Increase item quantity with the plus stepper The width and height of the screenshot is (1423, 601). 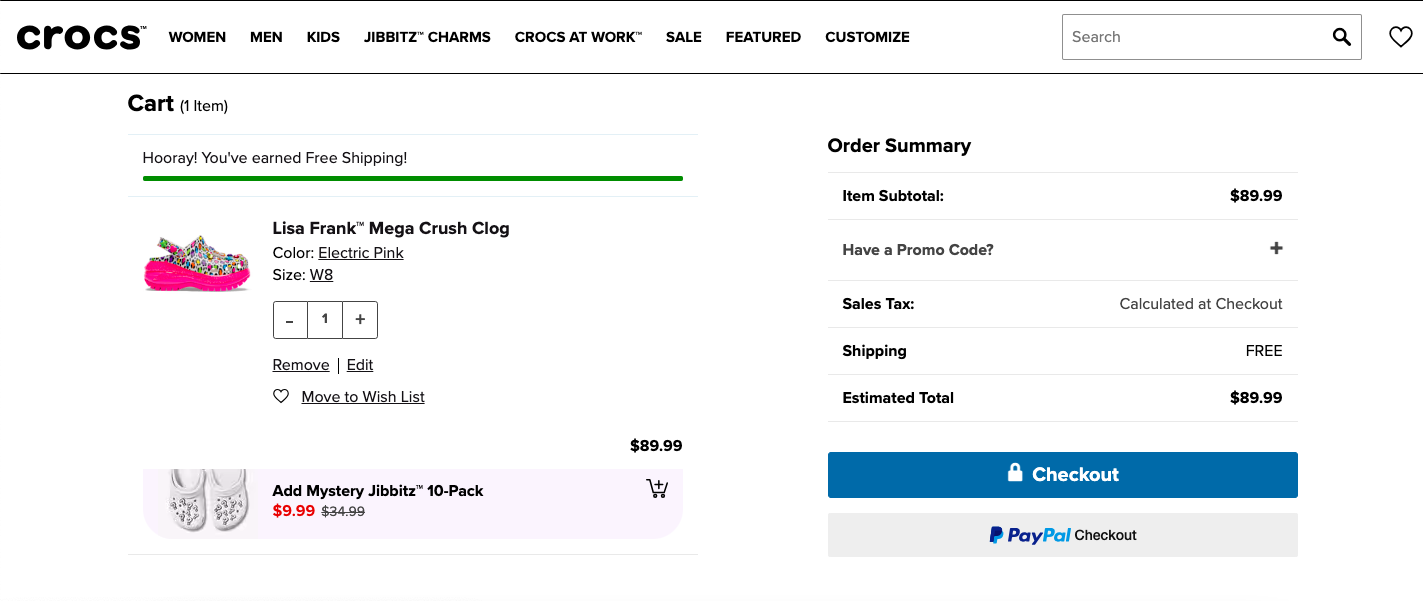coord(359,319)
